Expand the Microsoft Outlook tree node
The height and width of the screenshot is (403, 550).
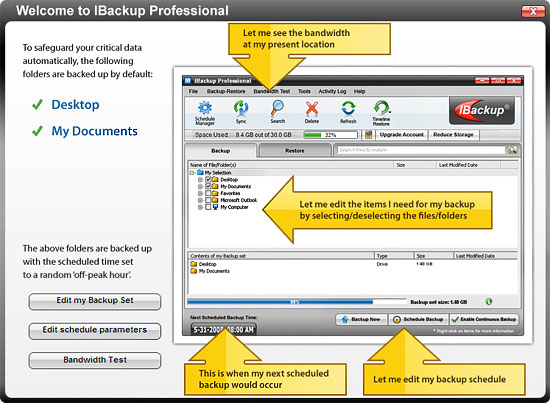tap(200, 200)
